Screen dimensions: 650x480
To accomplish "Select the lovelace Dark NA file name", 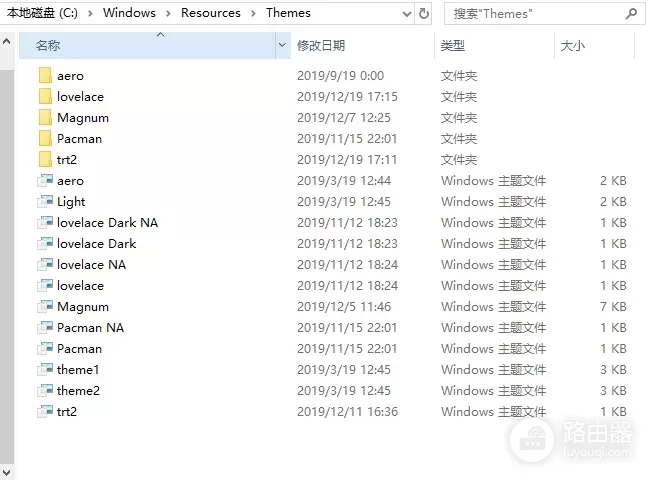I will [107, 223].
